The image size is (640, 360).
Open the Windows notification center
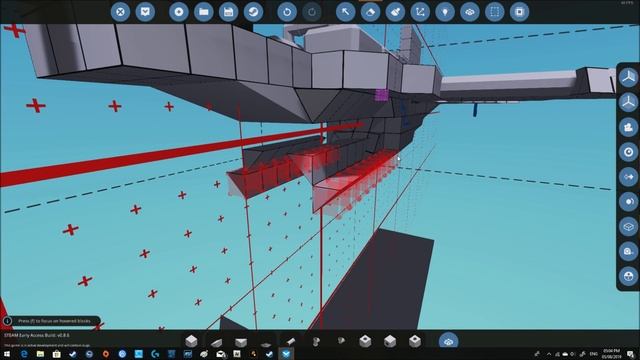(x=630, y=354)
